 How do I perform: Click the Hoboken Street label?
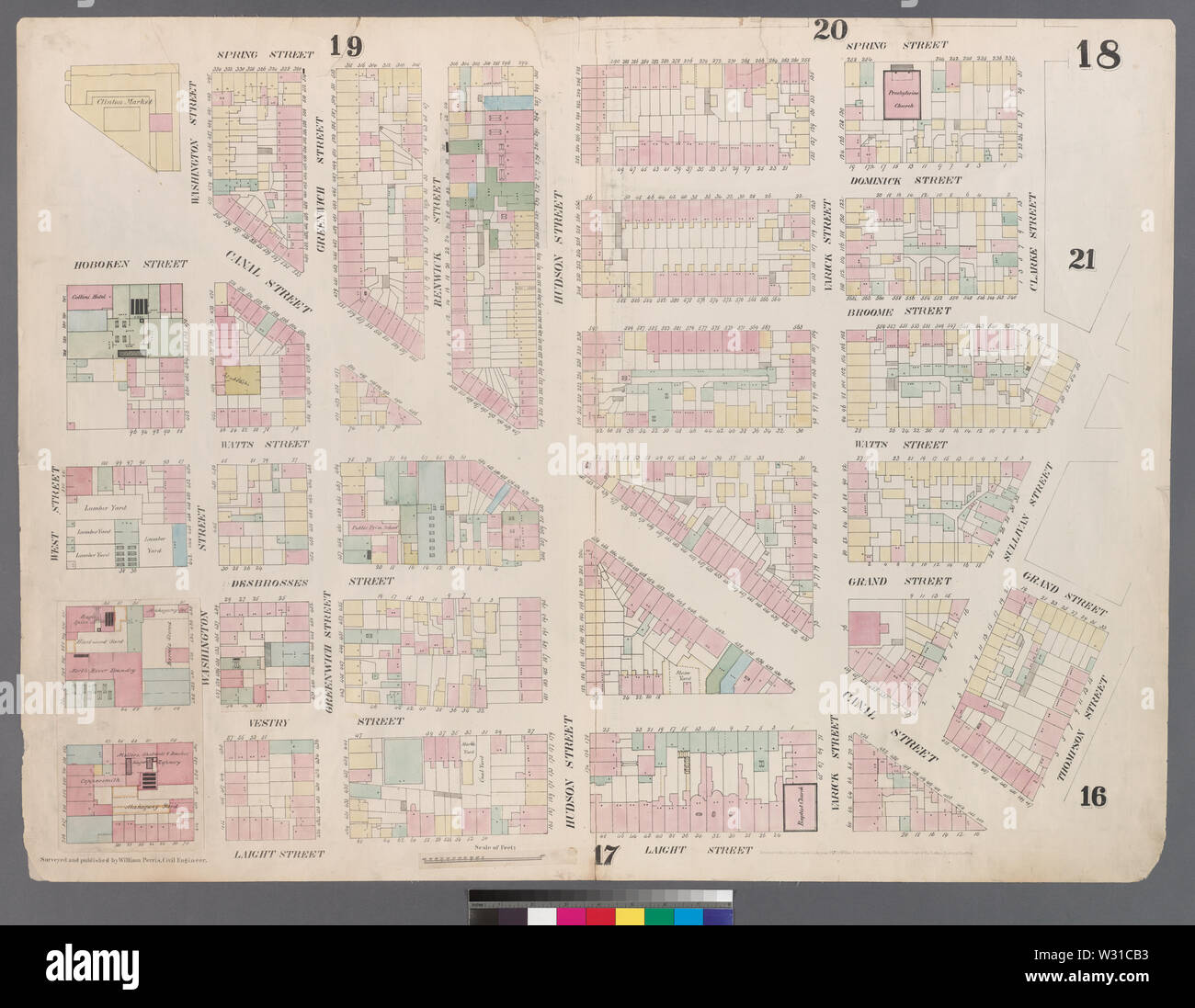tap(131, 264)
